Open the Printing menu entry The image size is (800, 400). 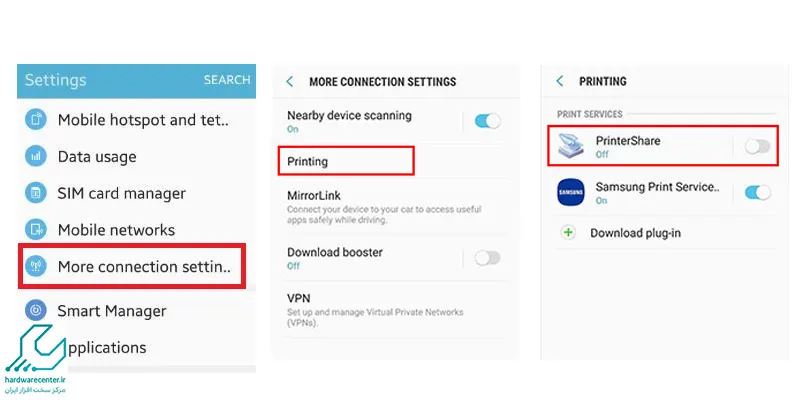click(346, 162)
